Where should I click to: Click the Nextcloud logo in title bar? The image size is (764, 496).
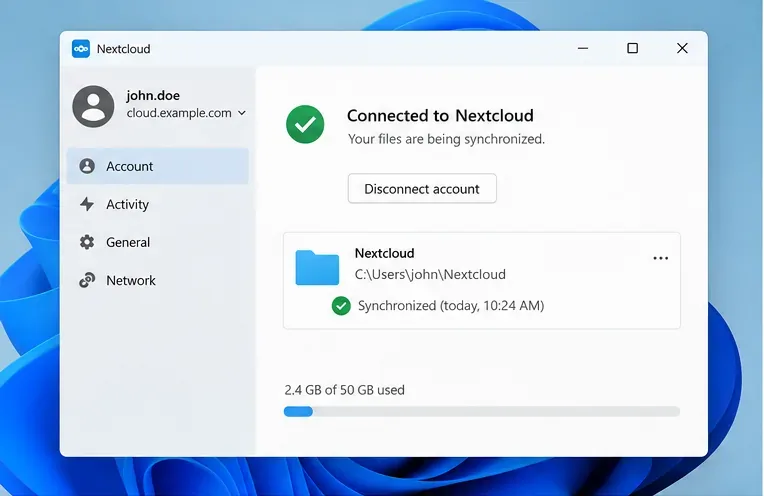point(81,49)
